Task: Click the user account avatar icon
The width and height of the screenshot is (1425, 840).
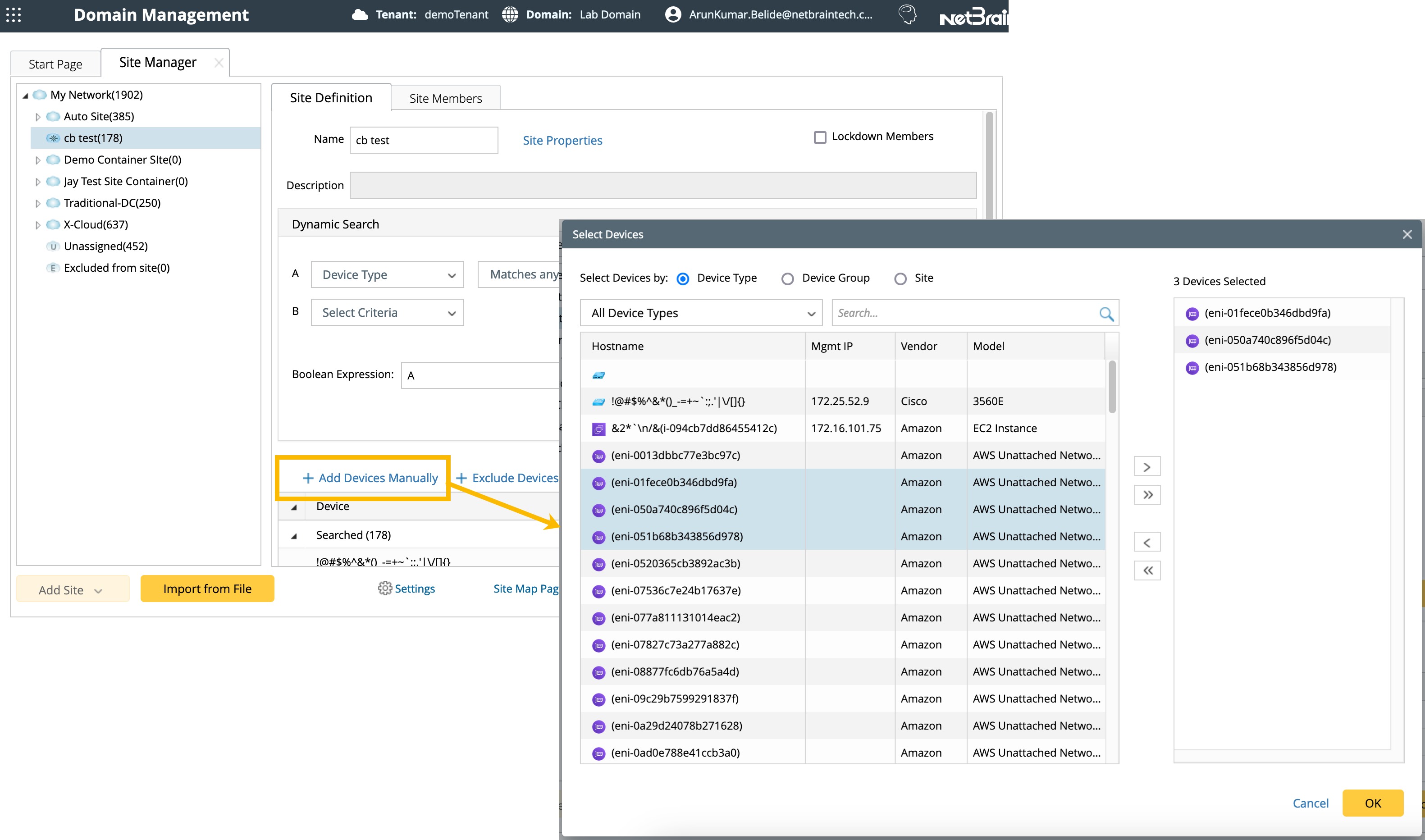Action: (673, 15)
